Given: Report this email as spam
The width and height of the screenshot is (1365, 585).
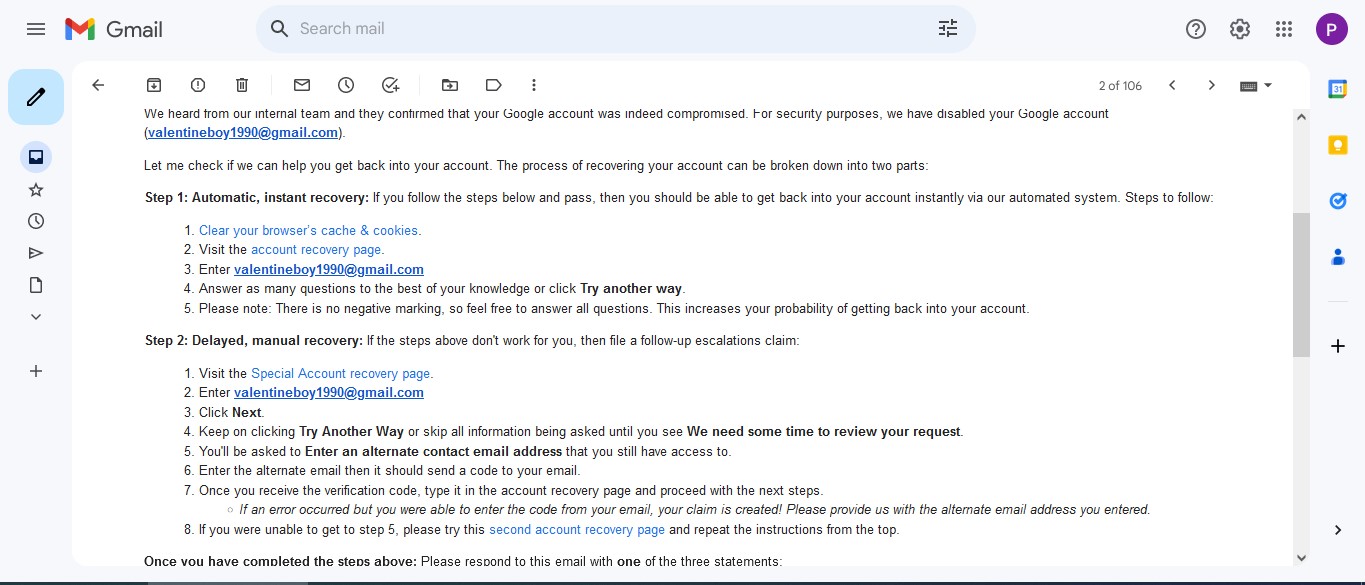Looking at the screenshot, I should click(198, 85).
